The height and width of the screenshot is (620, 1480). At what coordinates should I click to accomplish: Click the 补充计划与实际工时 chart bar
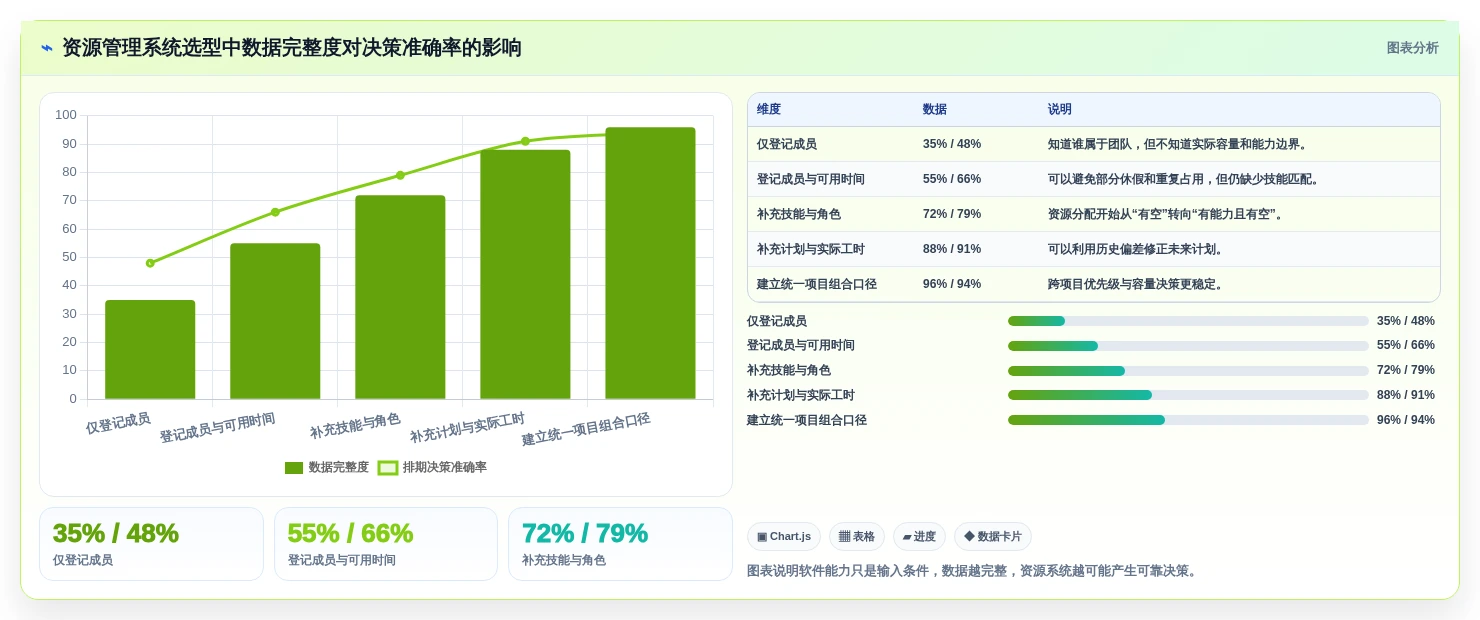[x=525, y=274]
